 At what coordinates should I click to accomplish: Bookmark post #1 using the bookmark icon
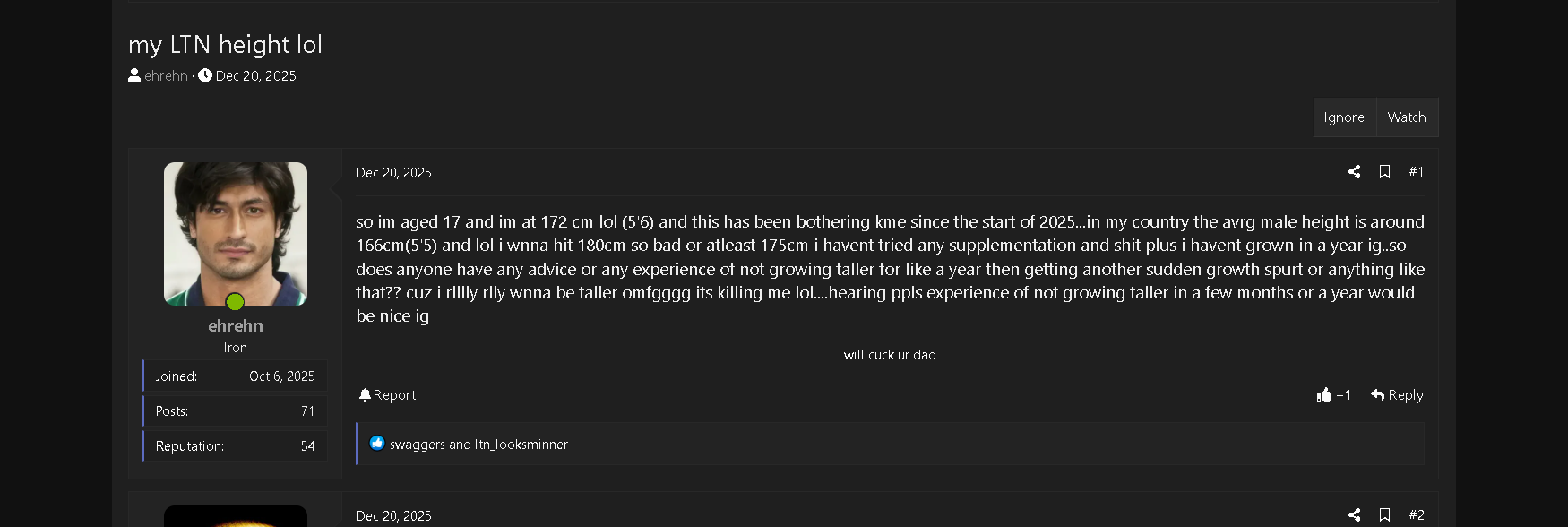pyautogui.click(x=1385, y=171)
